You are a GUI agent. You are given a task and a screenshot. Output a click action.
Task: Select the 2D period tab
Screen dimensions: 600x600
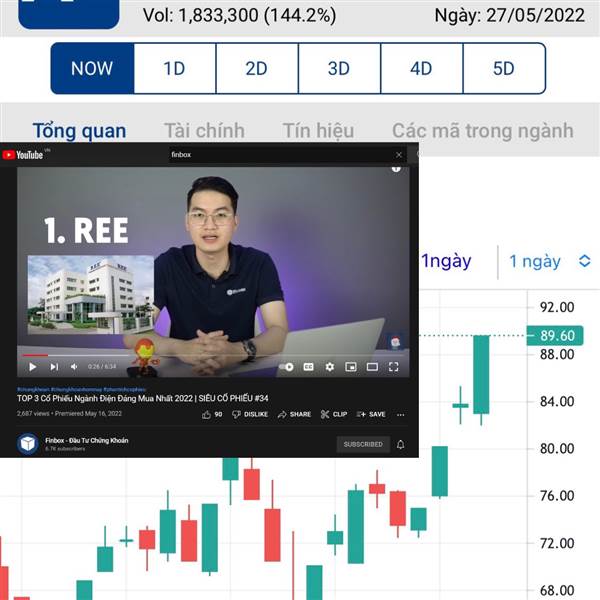click(257, 68)
